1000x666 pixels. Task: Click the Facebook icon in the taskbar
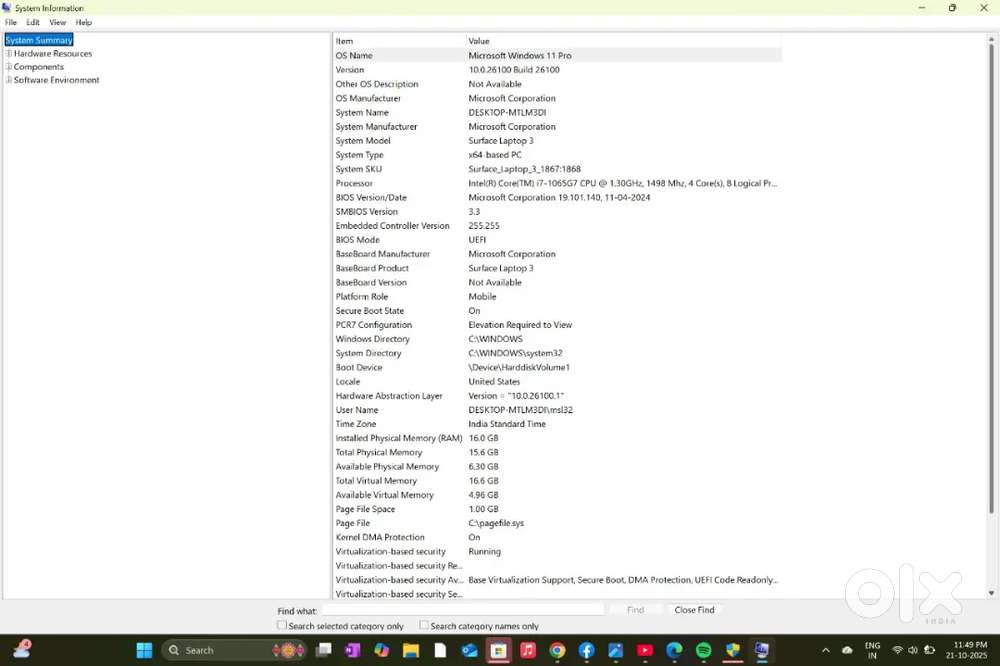[586, 650]
